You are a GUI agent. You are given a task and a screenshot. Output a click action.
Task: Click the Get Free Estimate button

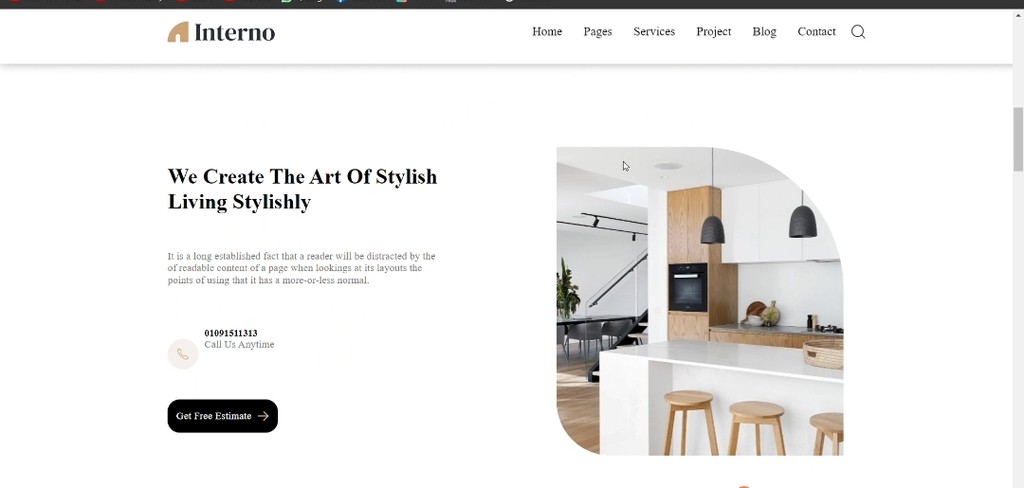[x=223, y=416]
